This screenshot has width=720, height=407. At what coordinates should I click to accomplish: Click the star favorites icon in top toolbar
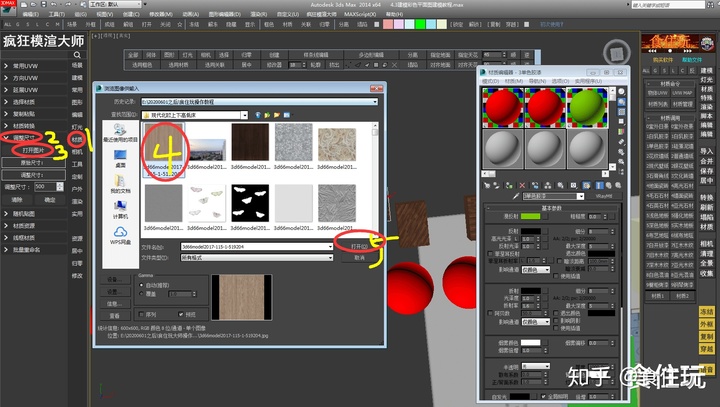tap(179, 24)
